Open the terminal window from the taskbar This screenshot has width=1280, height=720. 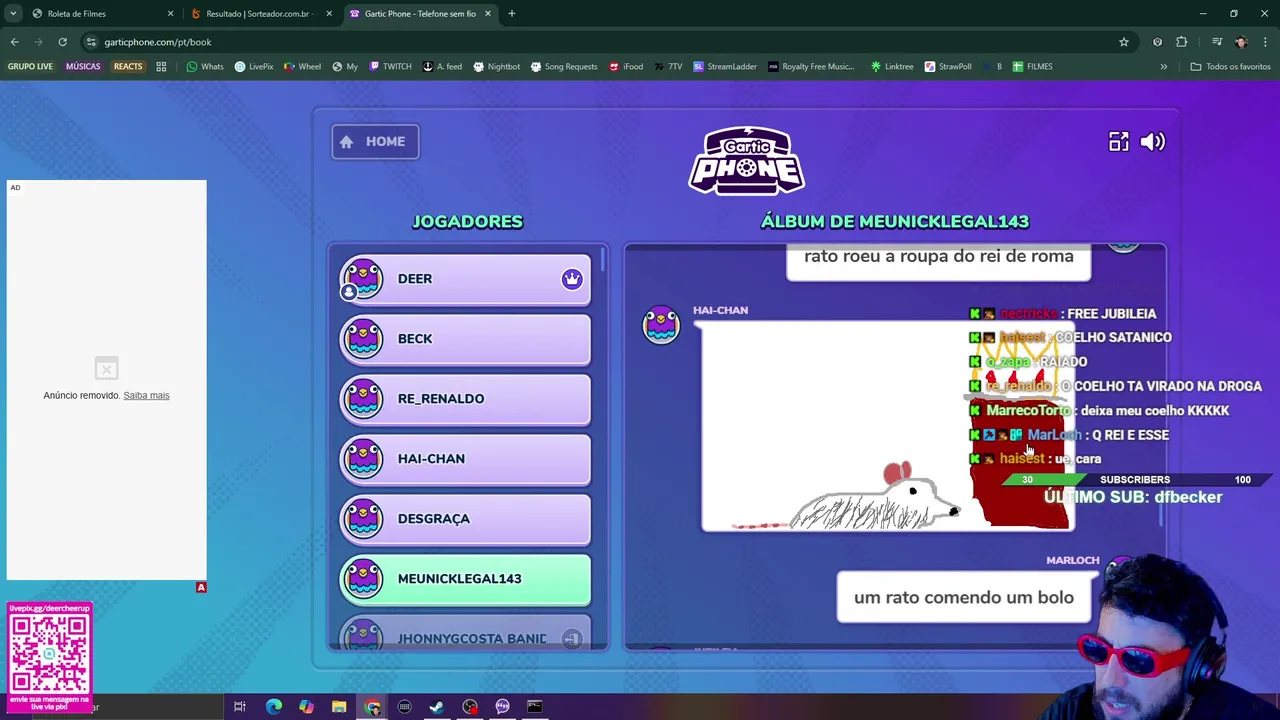tap(535, 707)
